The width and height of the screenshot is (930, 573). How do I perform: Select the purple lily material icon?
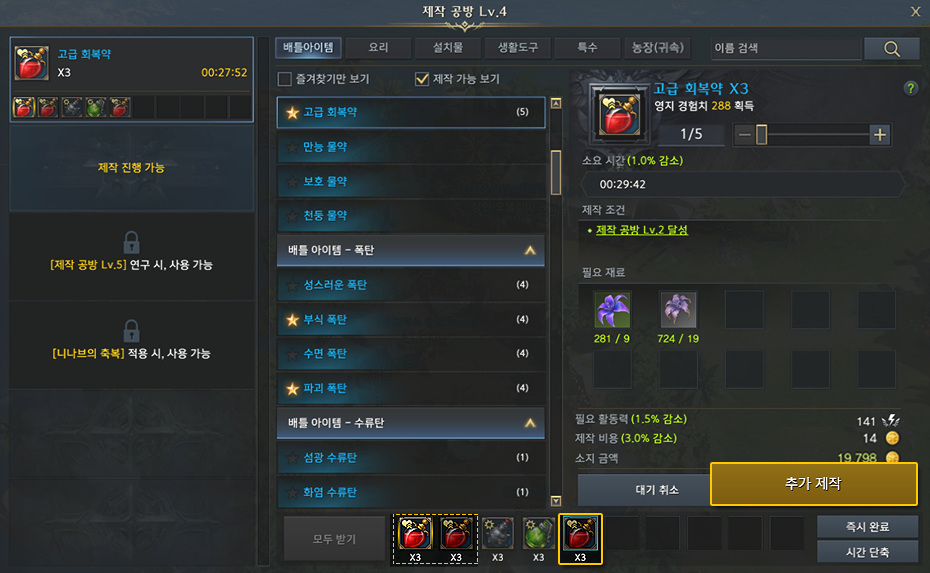click(x=678, y=309)
